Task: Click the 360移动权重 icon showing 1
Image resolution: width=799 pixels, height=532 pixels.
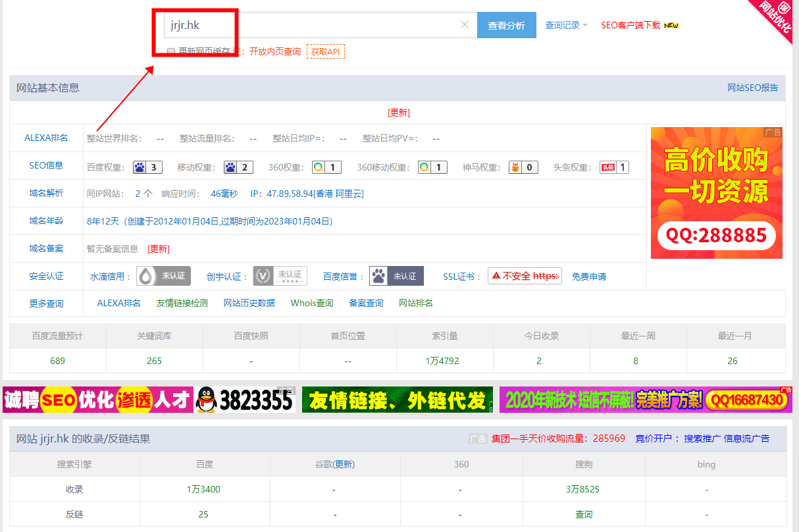Action: (x=433, y=167)
